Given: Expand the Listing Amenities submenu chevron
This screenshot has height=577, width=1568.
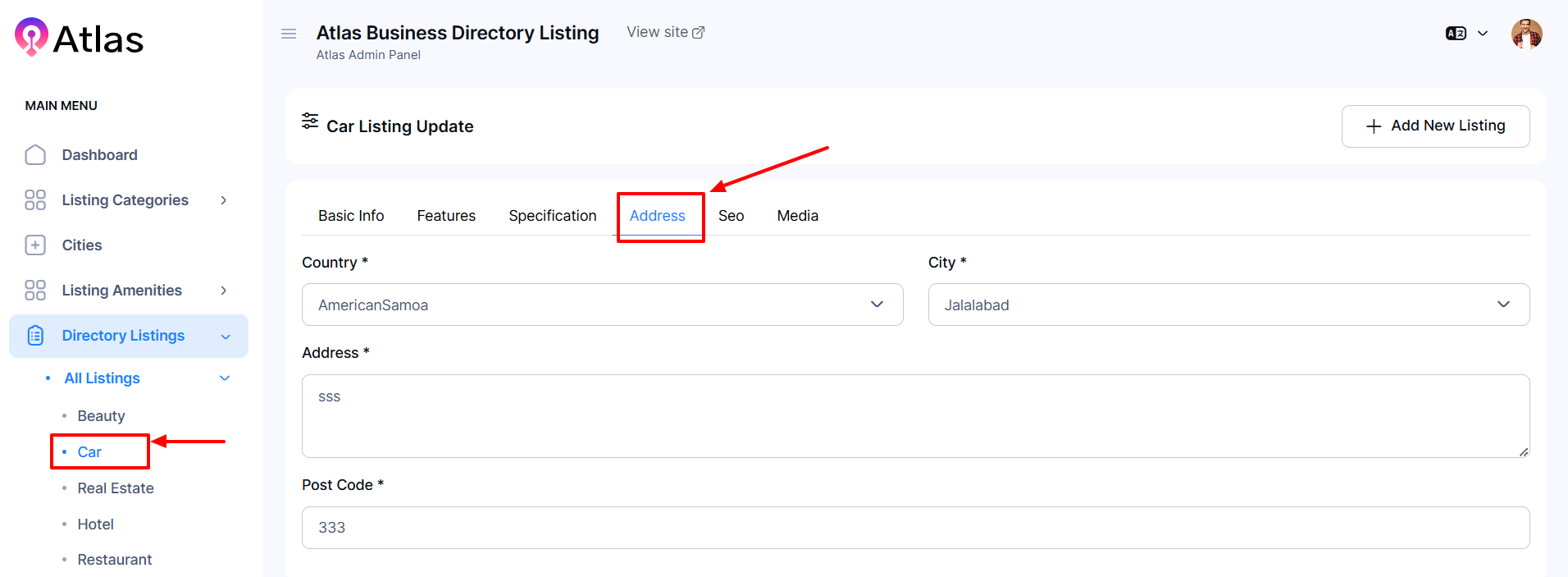Looking at the screenshot, I should (224, 291).
